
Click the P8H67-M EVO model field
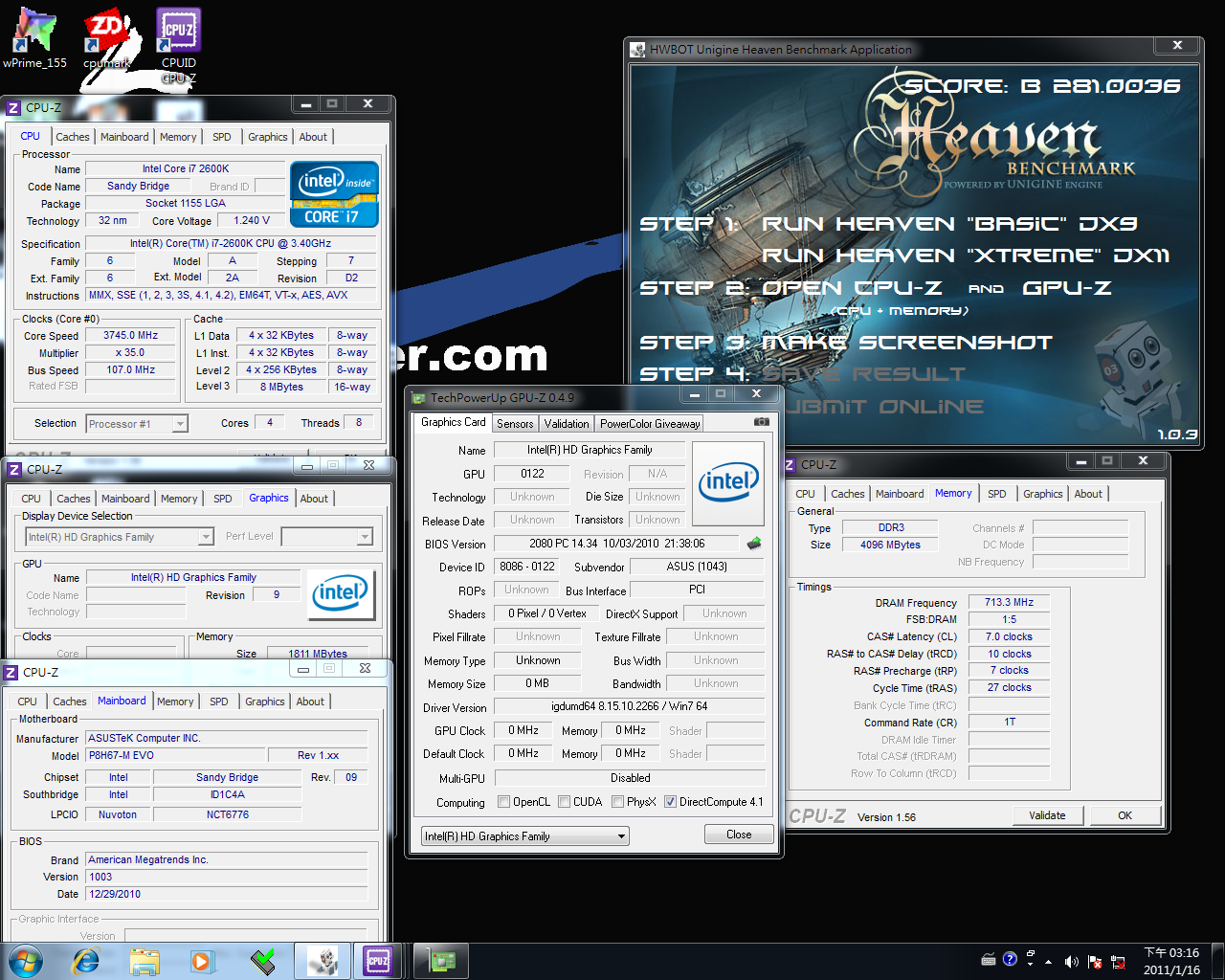[x=175, y=755]
